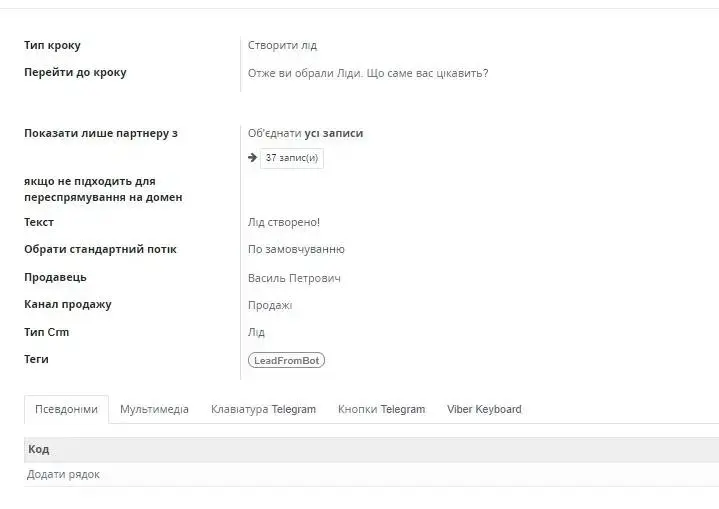The image size is (719, 509).
Task: Click the 'Лід створено!' text value
Action: point(284,222)
